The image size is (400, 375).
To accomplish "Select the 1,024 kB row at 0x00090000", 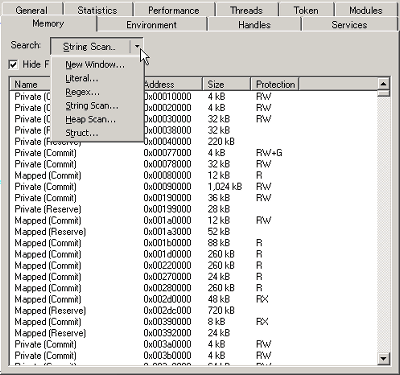I will [194, 187].
